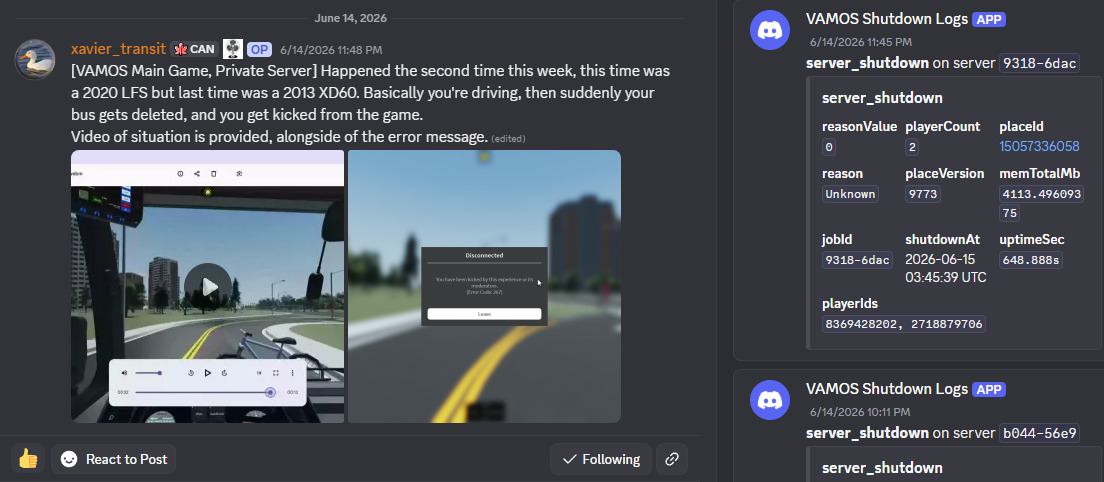Open the placeId 15057336058 link
1104x482 pixels.
pyautogui.click(x=1039, y=146)
